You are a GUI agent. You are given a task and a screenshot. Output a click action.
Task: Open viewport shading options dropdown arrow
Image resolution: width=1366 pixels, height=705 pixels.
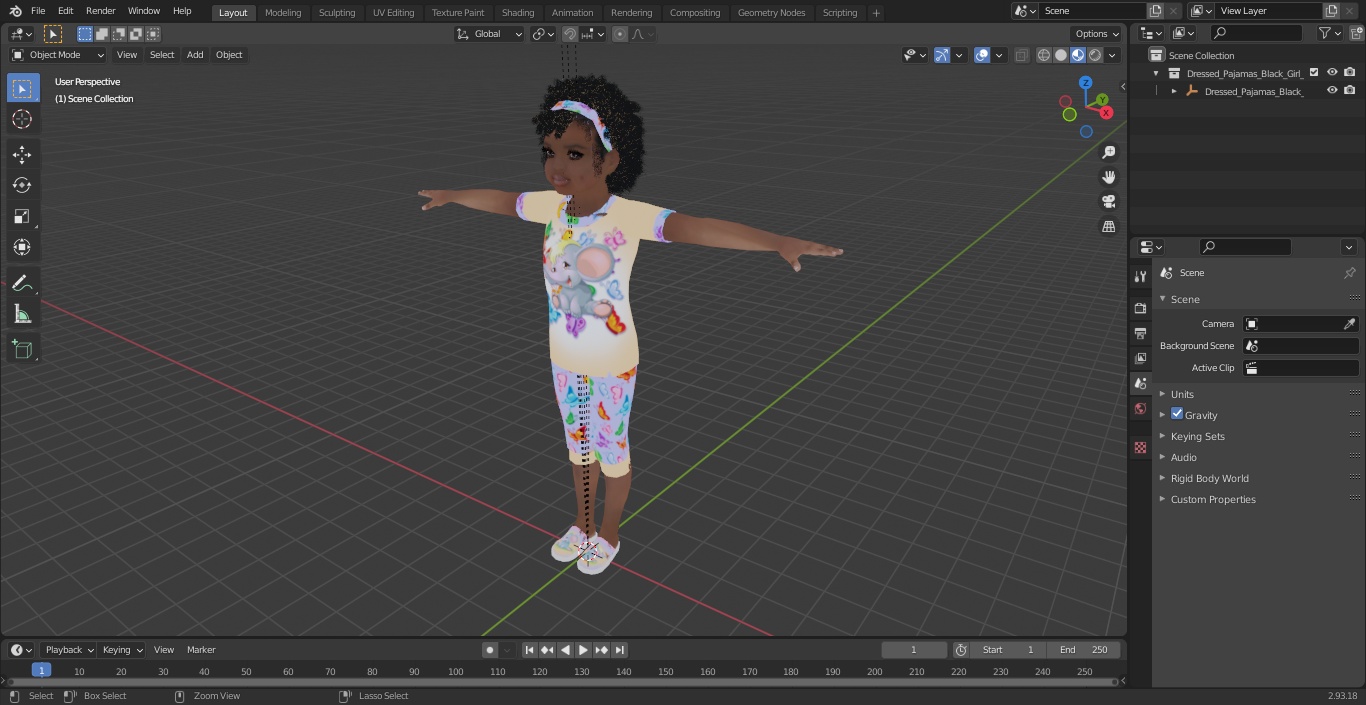point(1112,55)
